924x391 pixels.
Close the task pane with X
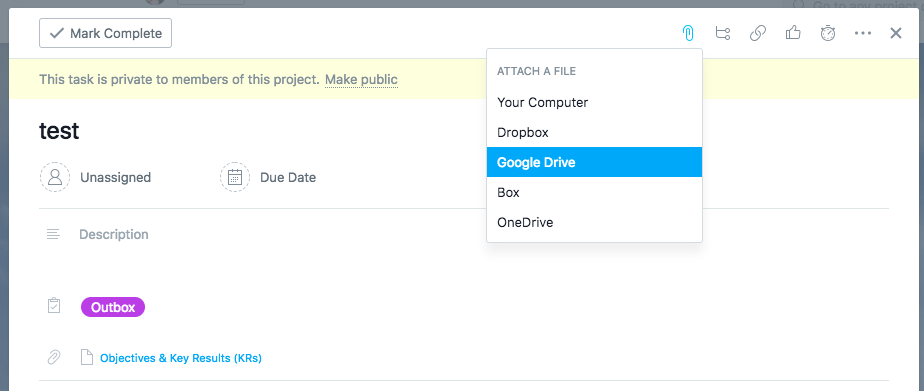896,33
